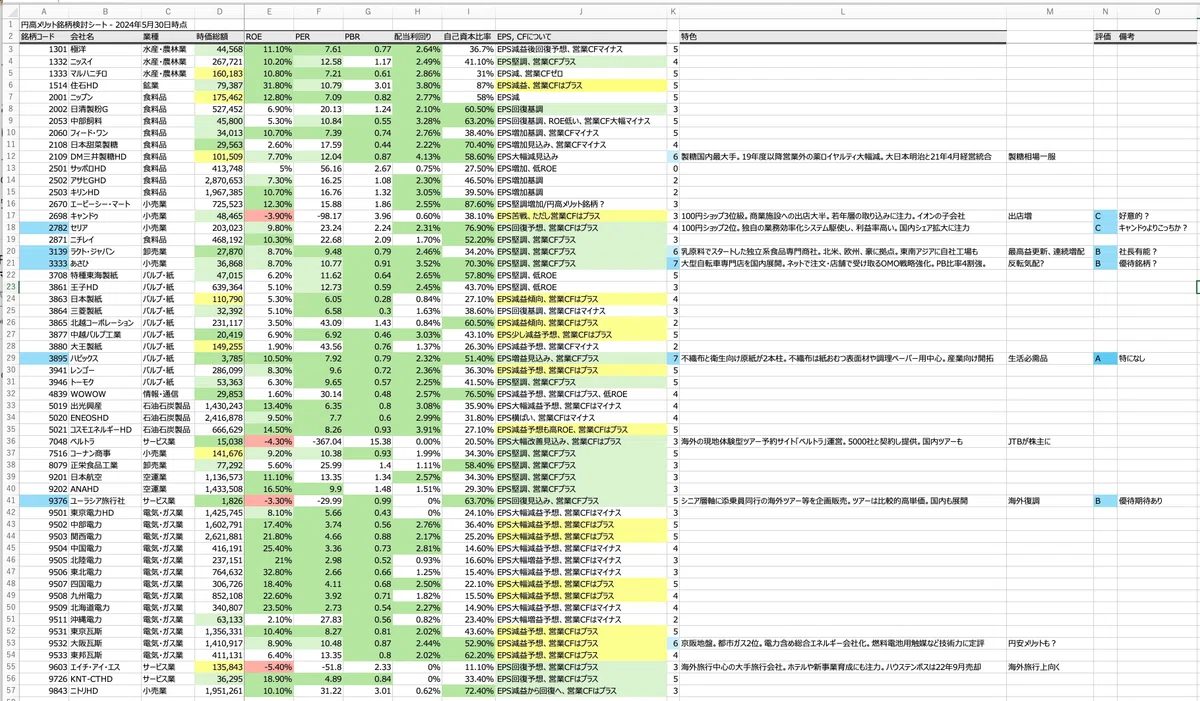
Task: Select the 評価 header cell
Action: tap(1104, 36)
